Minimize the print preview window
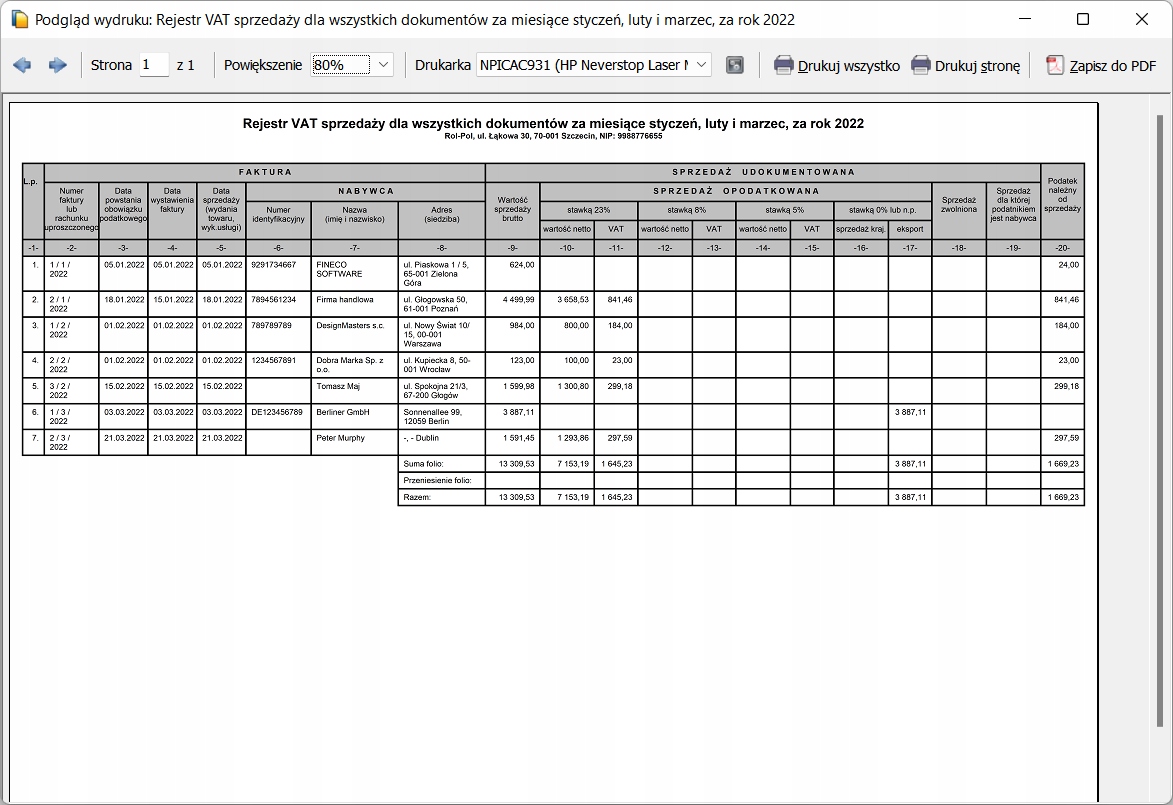Viewport: 1173px width, 805px height. (1025, 19)
